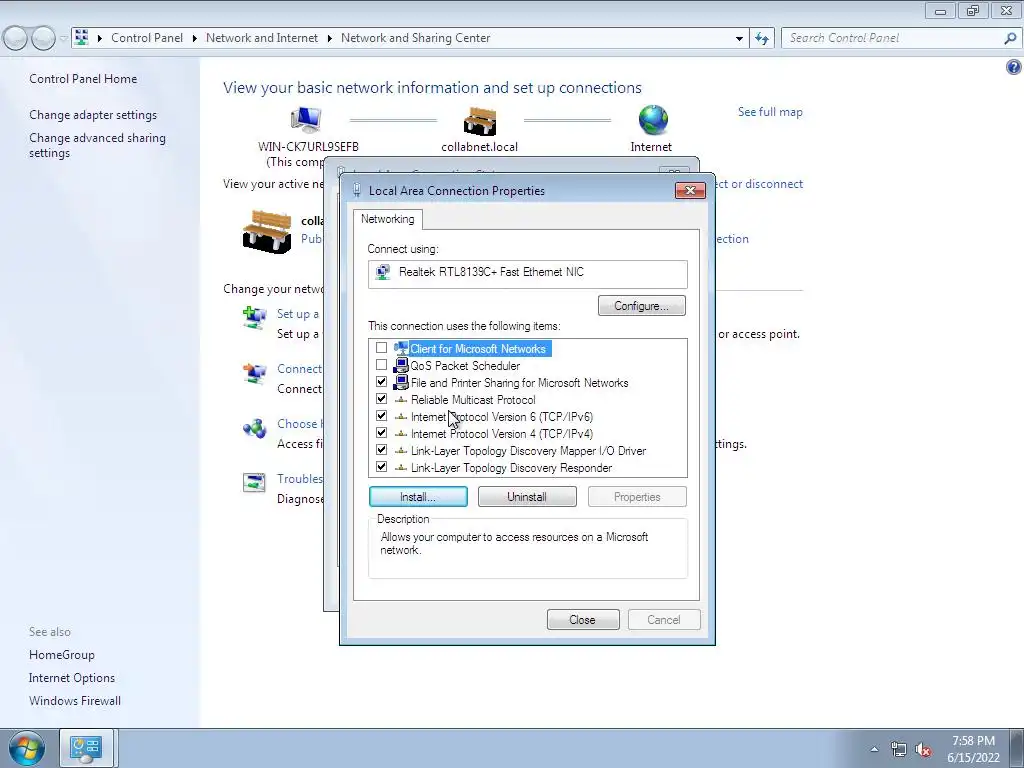Screen dimensions: 1024x768
Task: Click Network and Sharing Center breadcrumb
Action: click(x=415, y=38)
